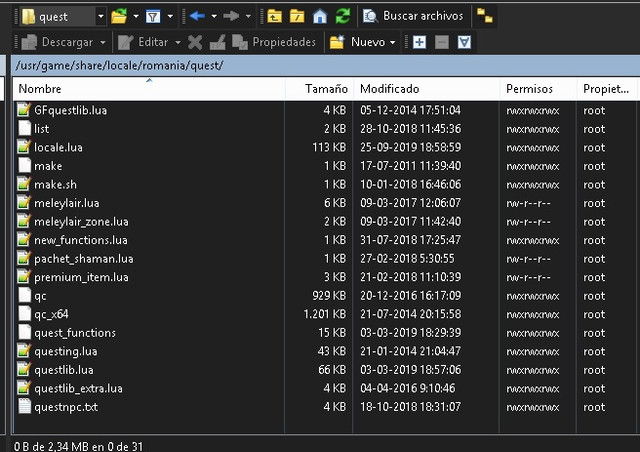
Task: Expand the open directory dropdown arrow
Action: click(136, 16)
